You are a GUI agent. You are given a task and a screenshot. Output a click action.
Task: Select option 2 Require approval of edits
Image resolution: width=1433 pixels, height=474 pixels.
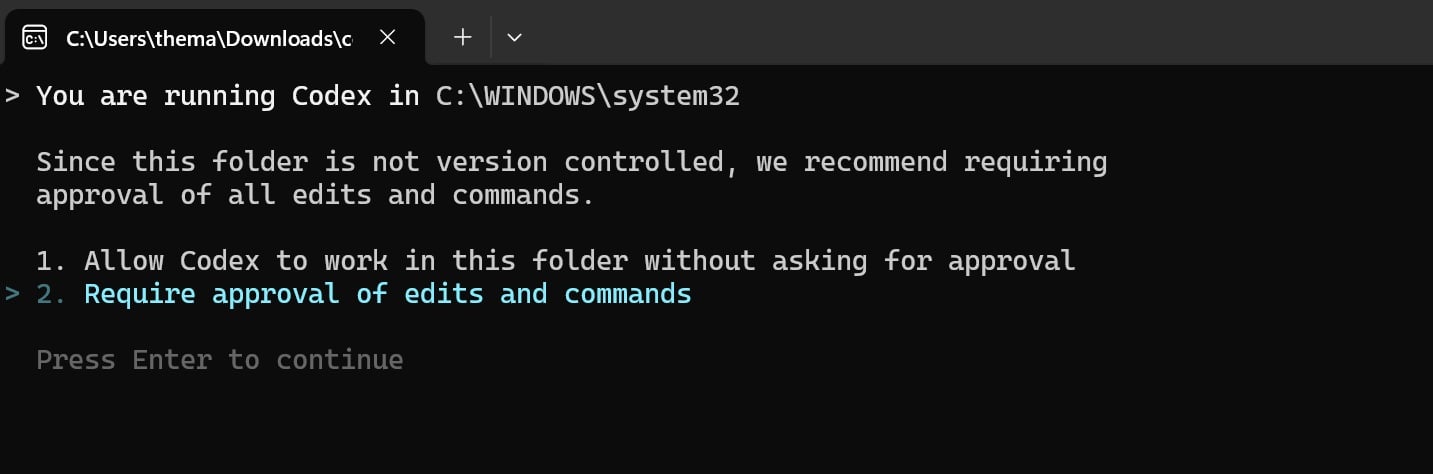point(387,294)
